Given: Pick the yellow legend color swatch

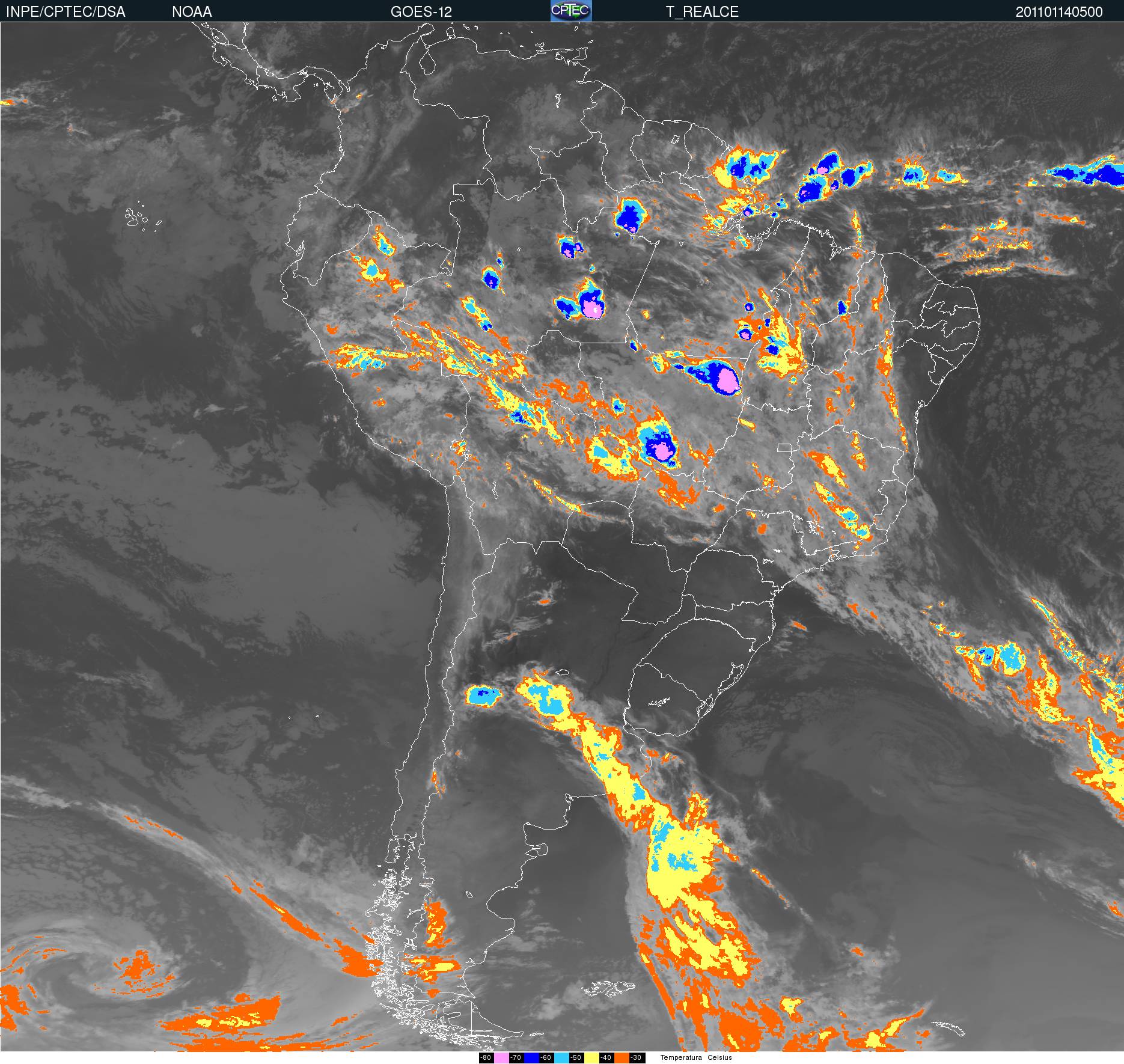Looking at the screenshot, I should tap(591, 1058).
